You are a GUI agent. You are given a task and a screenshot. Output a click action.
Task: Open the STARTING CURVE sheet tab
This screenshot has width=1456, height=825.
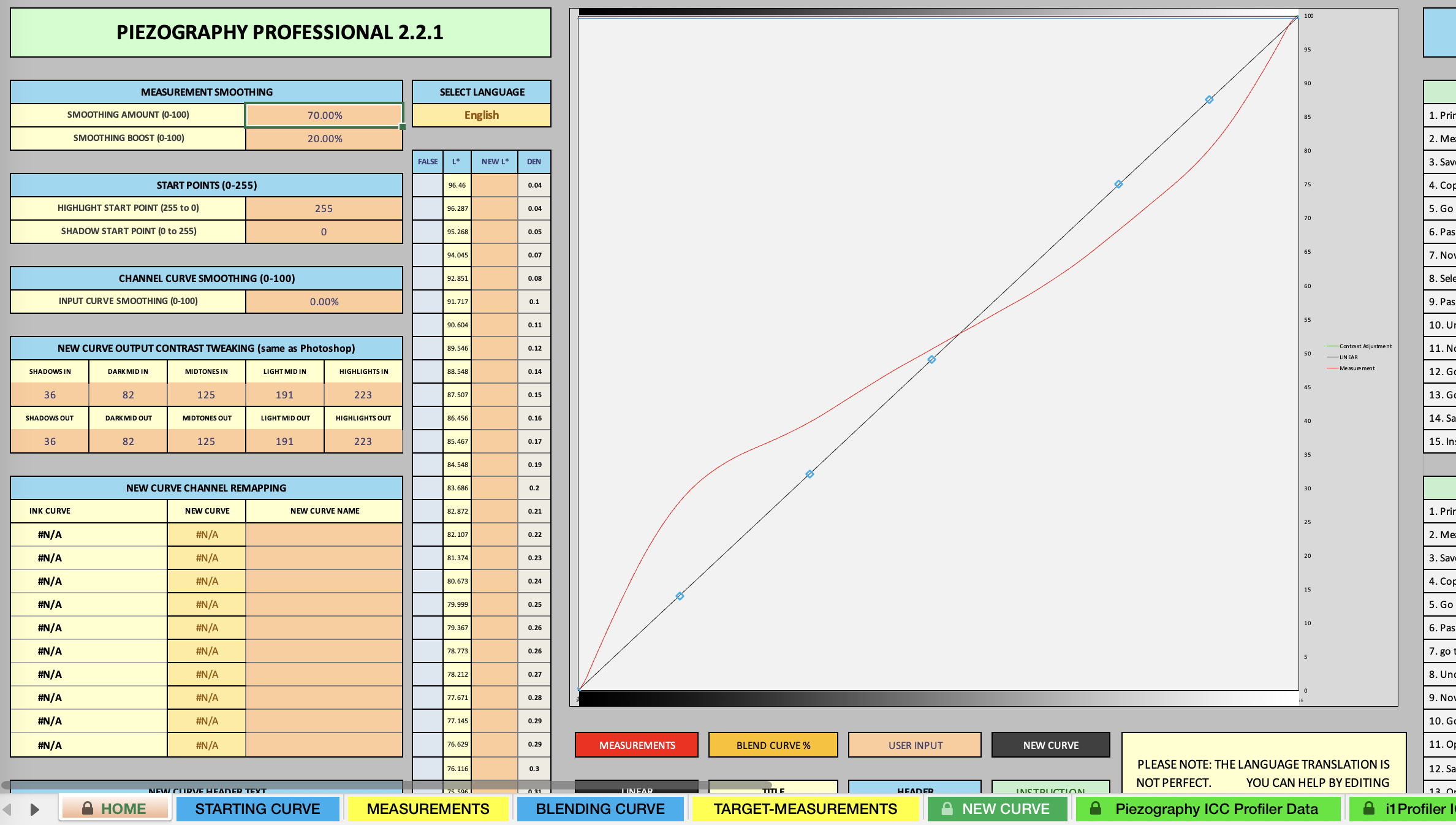coord(257,808)
